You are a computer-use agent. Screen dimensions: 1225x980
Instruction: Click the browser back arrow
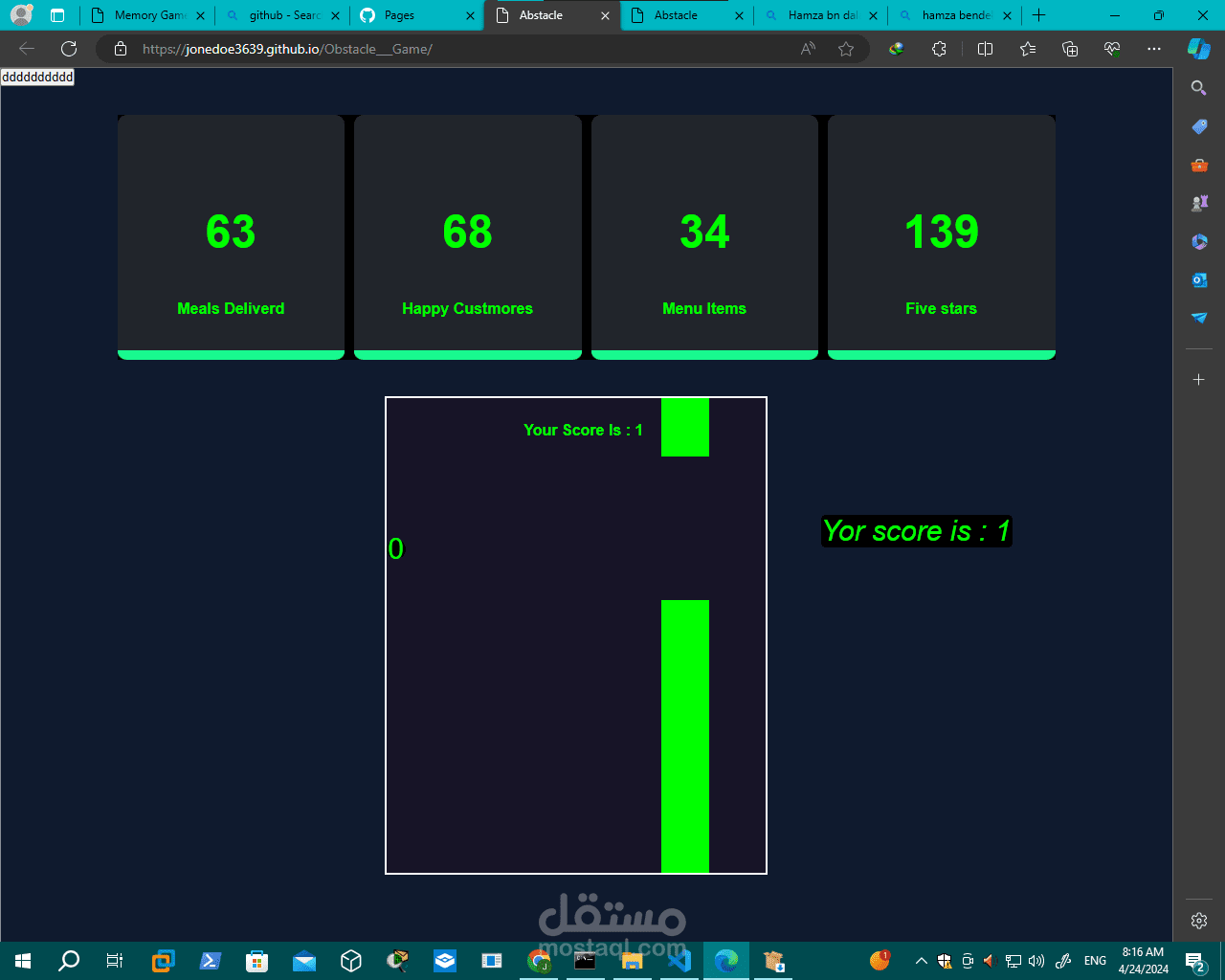coord(27,49)
